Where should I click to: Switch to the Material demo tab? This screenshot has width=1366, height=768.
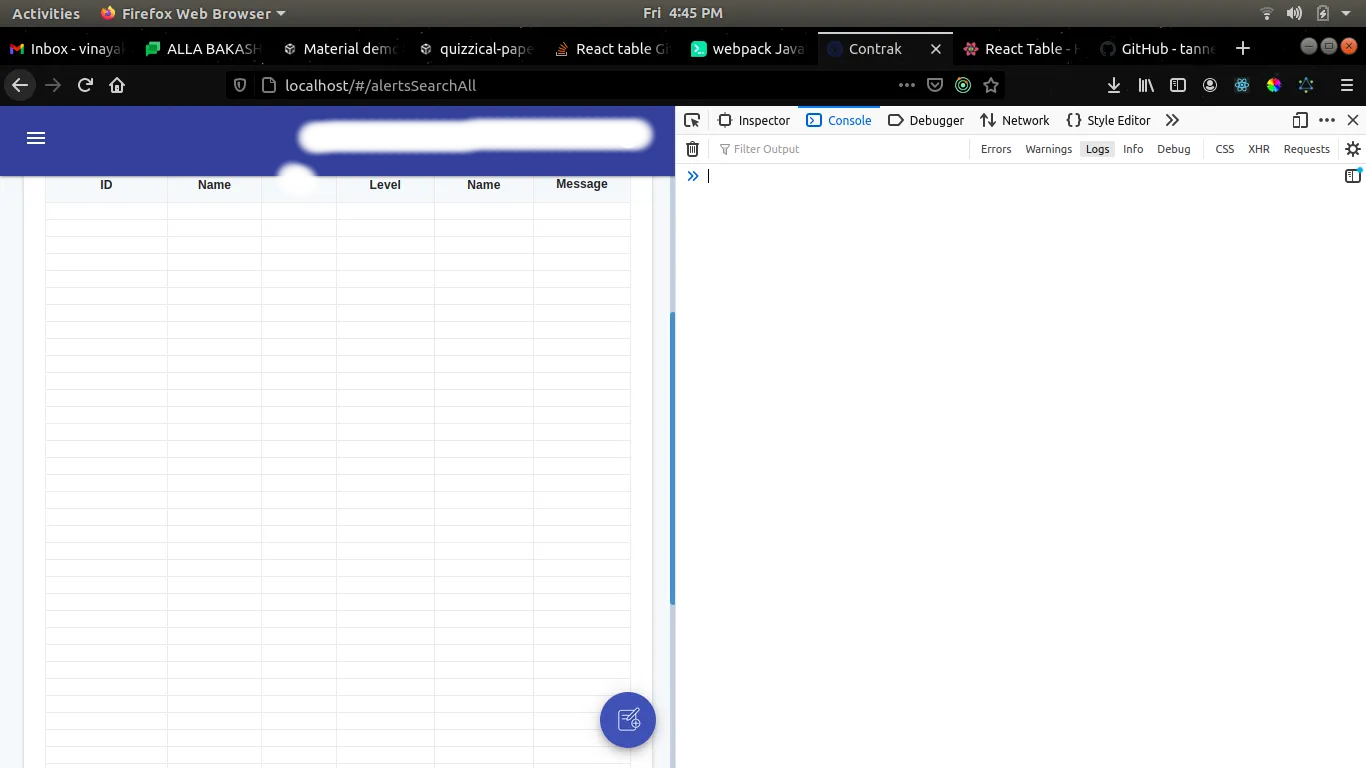(x=340, y=48)
